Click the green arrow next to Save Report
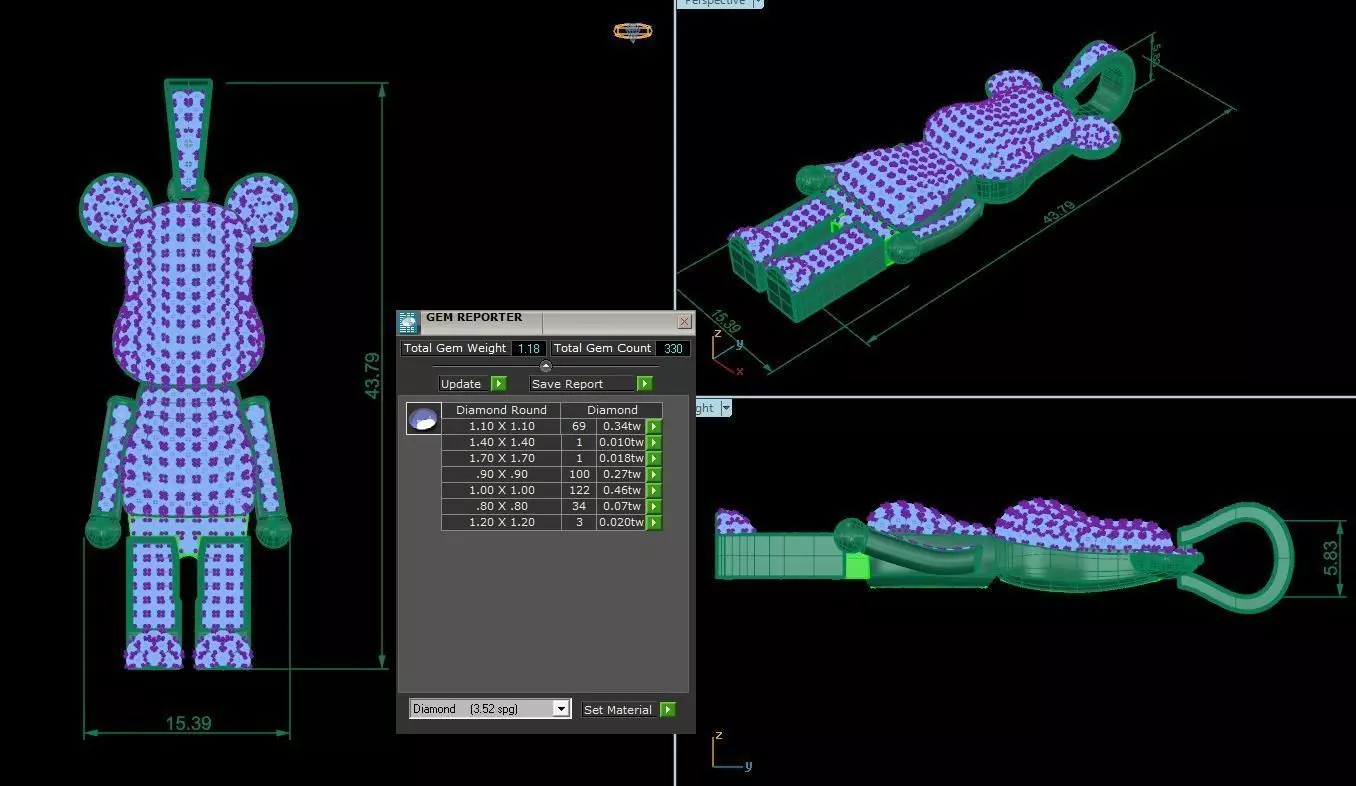This screenshot has height=786, width=1356. [645, 384]
